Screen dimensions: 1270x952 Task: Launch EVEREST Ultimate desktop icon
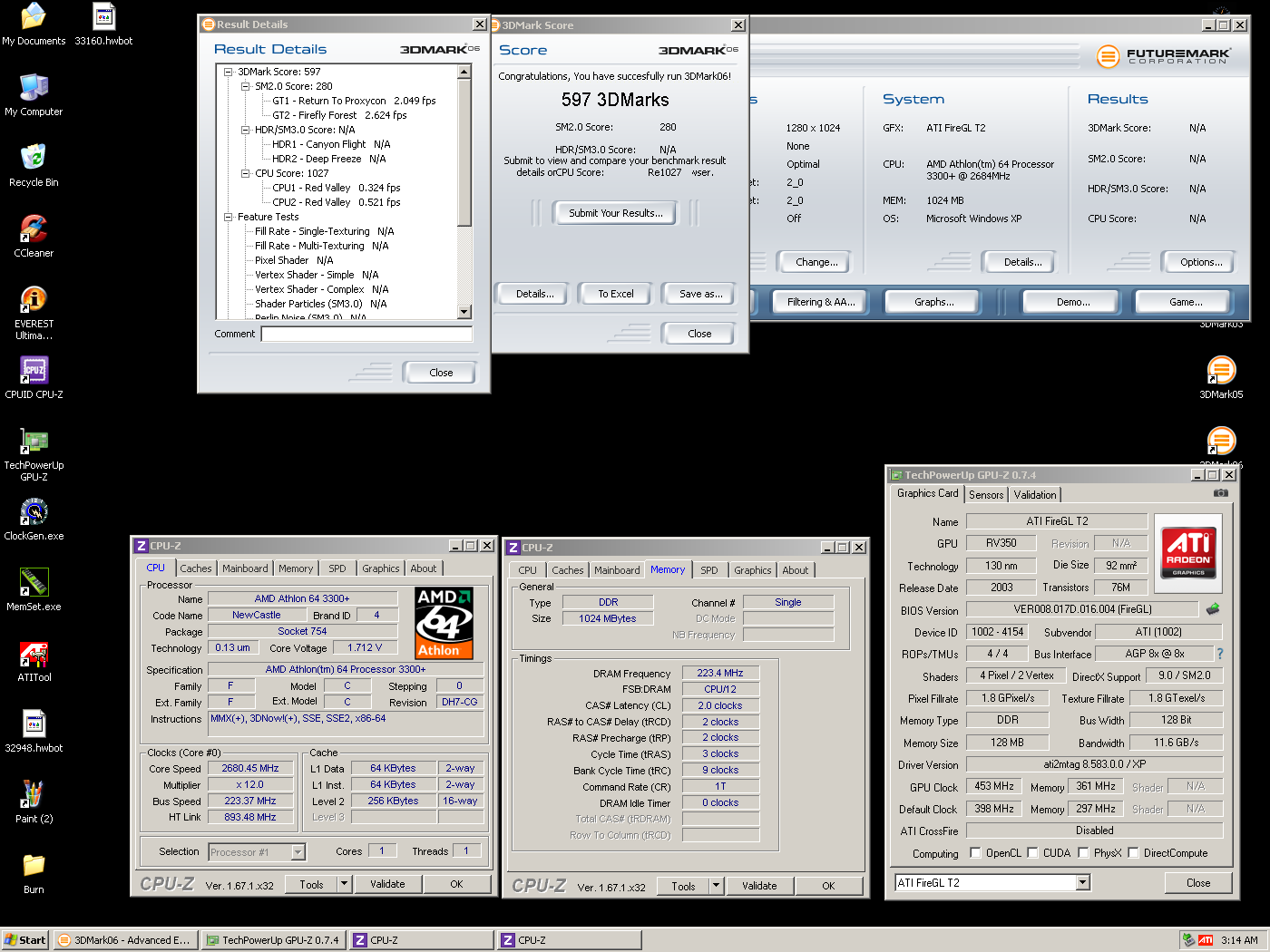point(34,313)
